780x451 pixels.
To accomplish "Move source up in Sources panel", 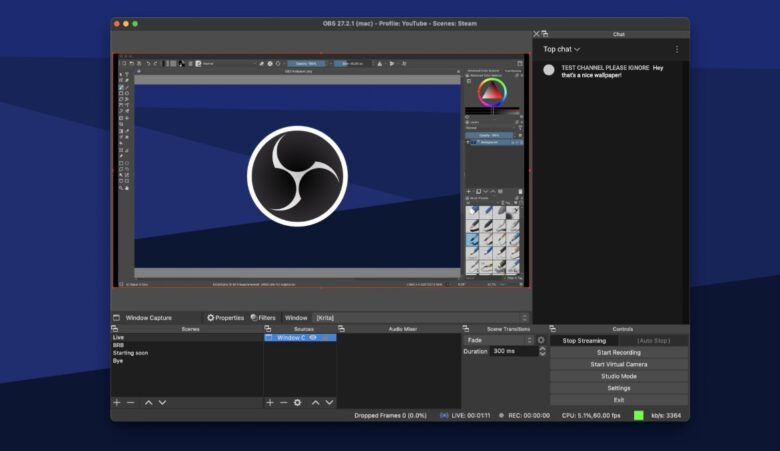I will click(315, 402).
